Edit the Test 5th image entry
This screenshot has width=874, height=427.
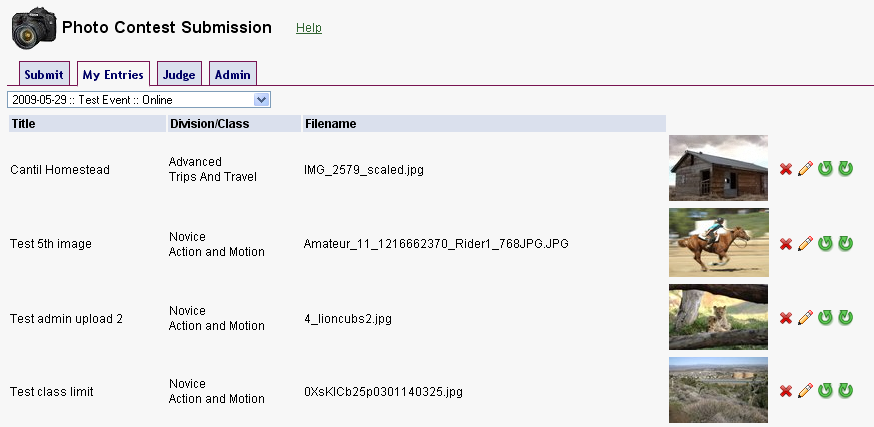[x=805, y=244]
